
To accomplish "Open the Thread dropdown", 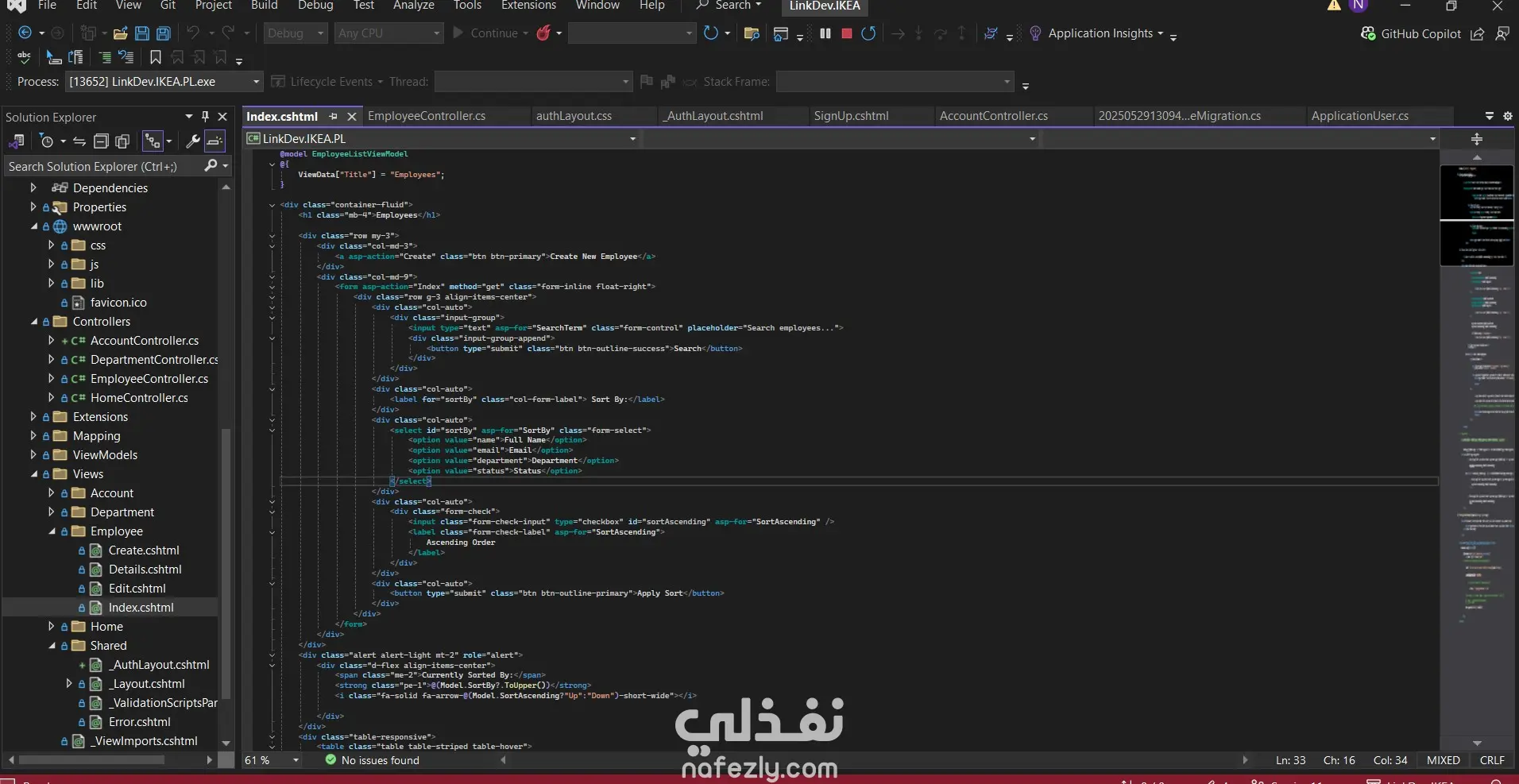I will 533,82.
